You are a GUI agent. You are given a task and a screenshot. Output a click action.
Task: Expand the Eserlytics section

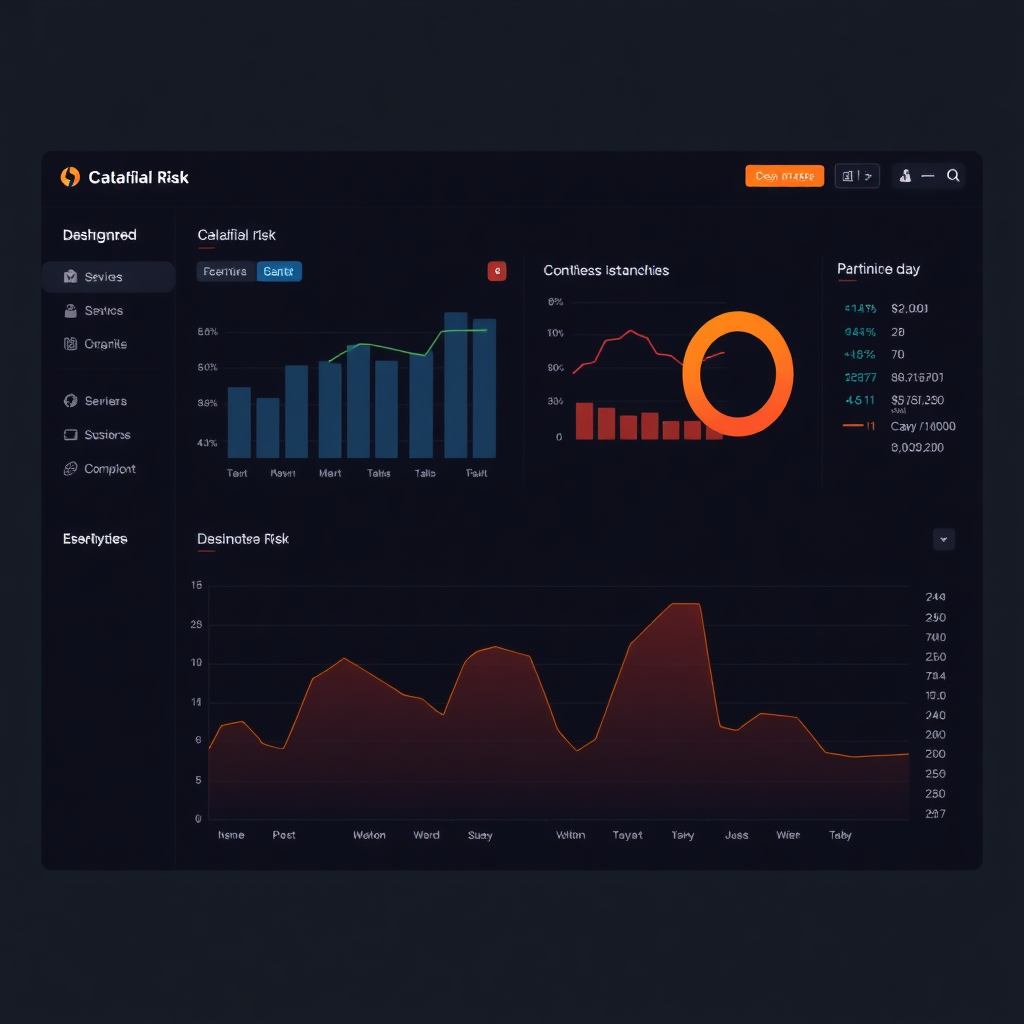point(97,539)
